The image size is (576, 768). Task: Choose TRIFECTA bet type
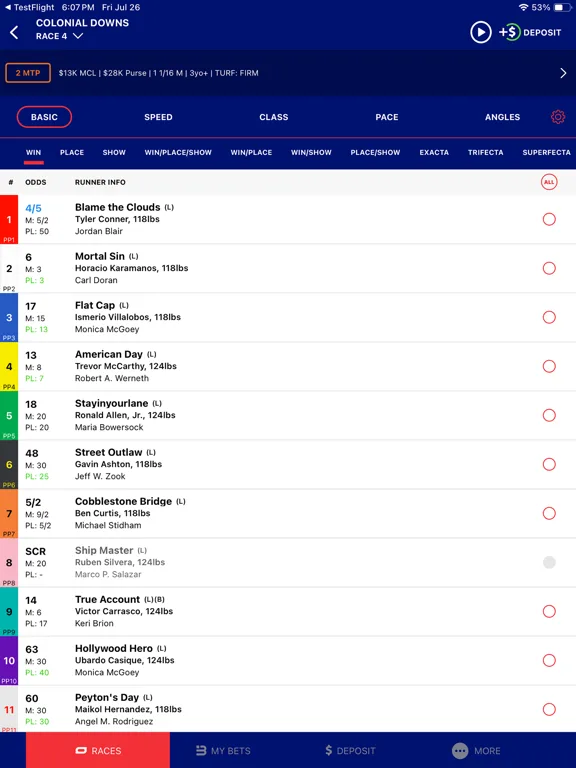pyautogui.click(x=485, y=152)
